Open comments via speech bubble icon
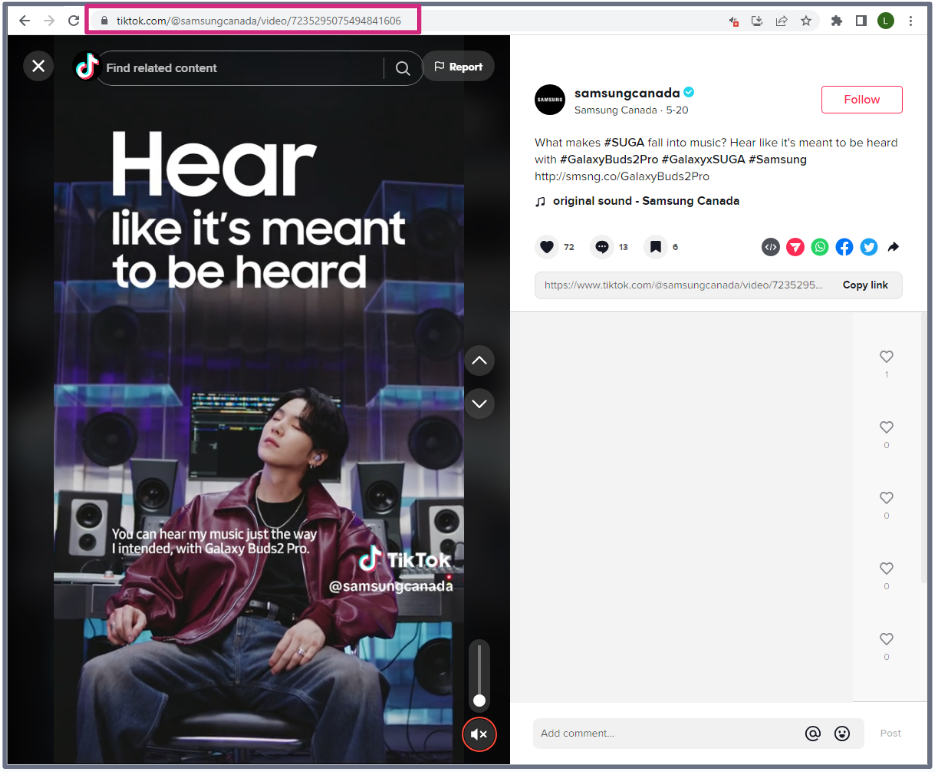This screenshot has height=772, width=936. click(601, 247)
